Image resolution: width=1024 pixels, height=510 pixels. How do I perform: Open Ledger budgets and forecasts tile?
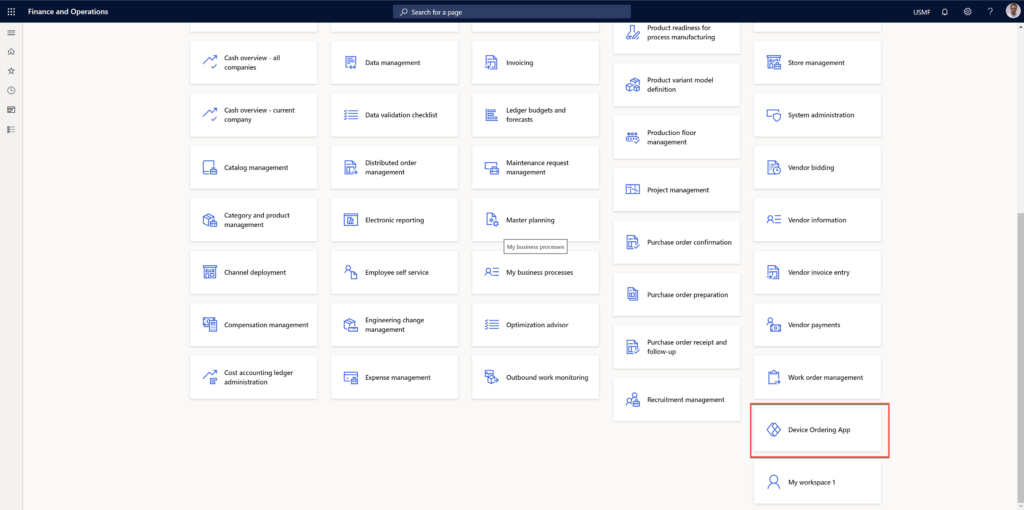pos(535,115)
